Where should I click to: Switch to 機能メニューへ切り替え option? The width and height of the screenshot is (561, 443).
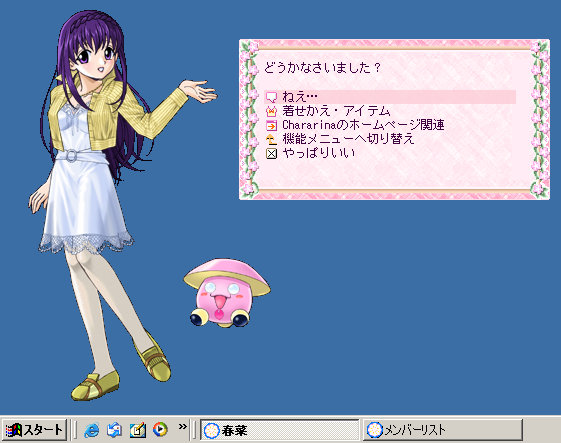click(x=348, y=139)
